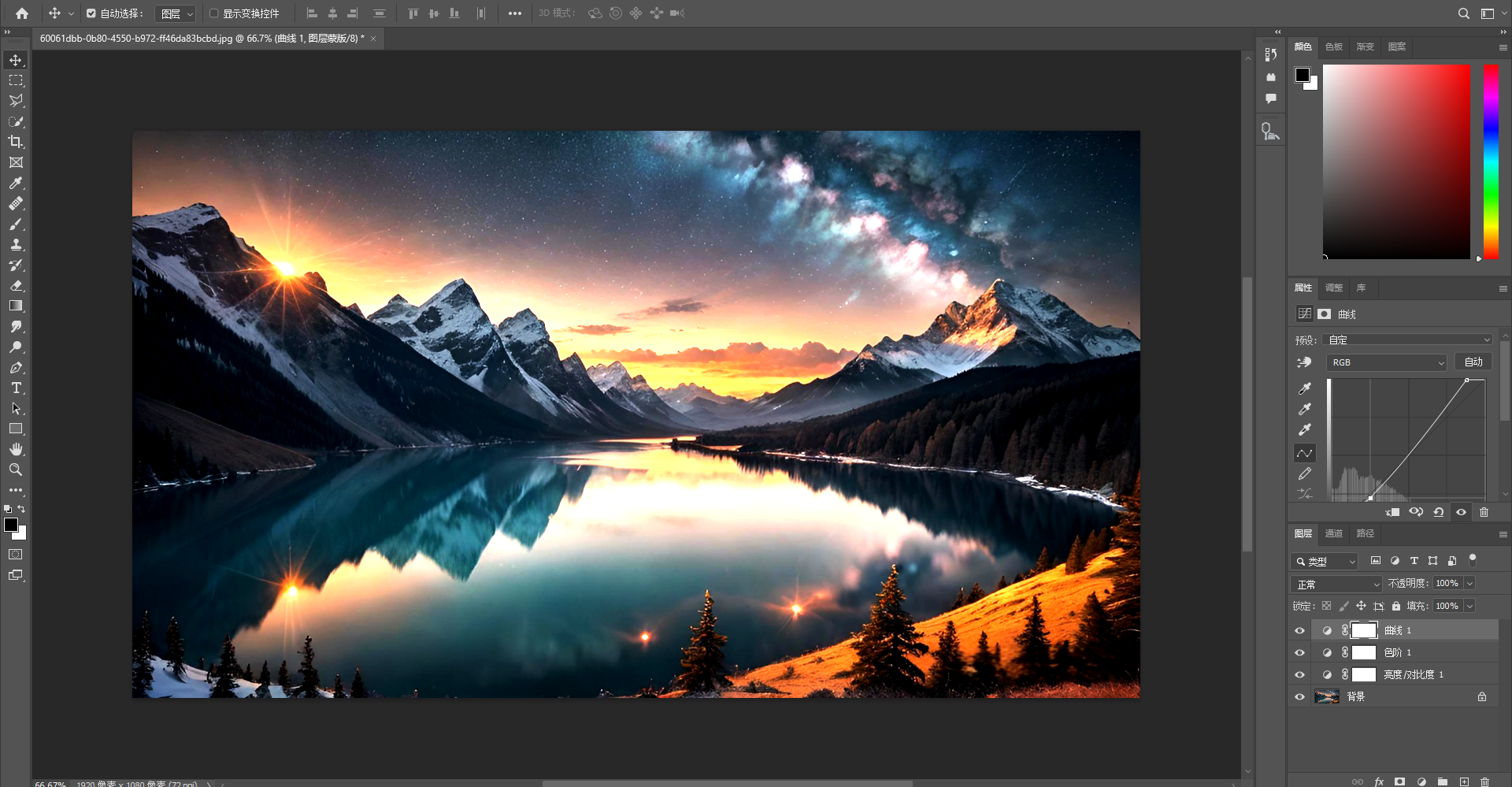Screen dimensions: 1512x787
Task: Select the Polygonal Lasso tool
Action: pyautogui.click(x=16, y=101)
